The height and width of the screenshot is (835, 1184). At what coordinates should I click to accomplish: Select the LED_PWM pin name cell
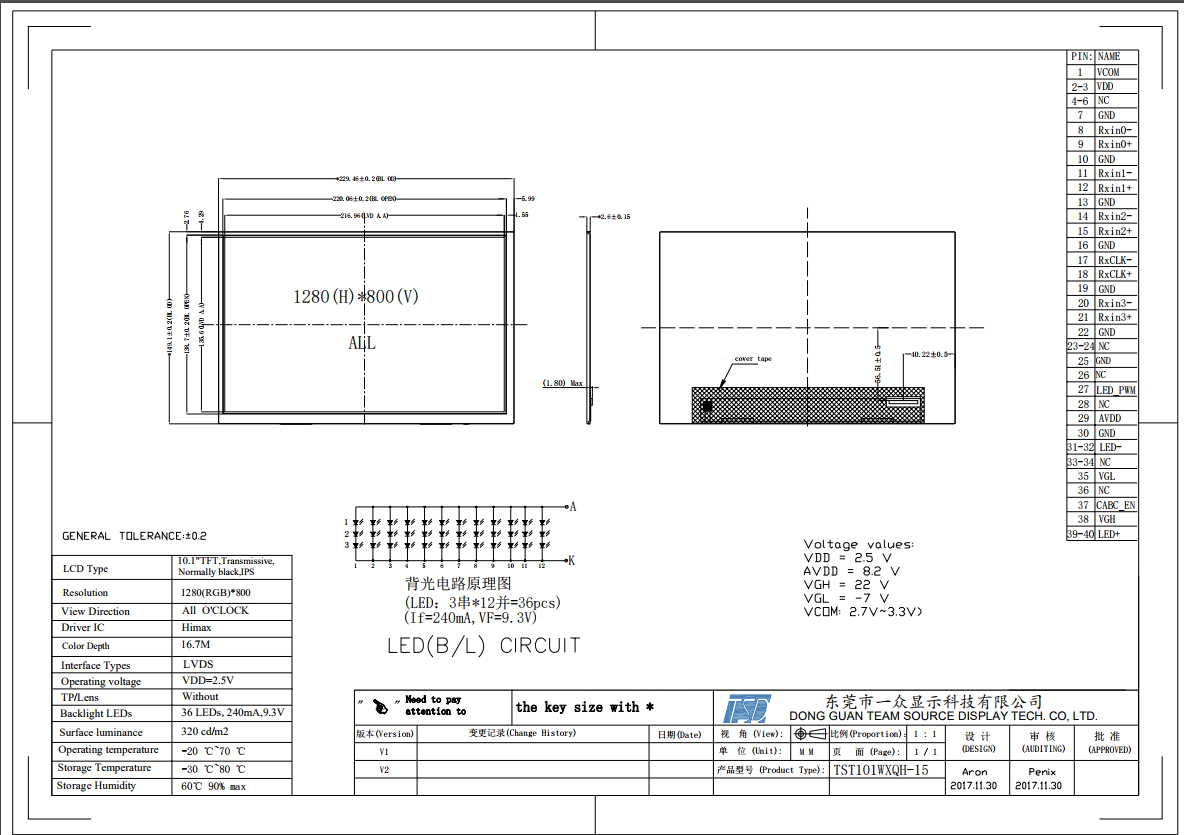[1116, 390]
